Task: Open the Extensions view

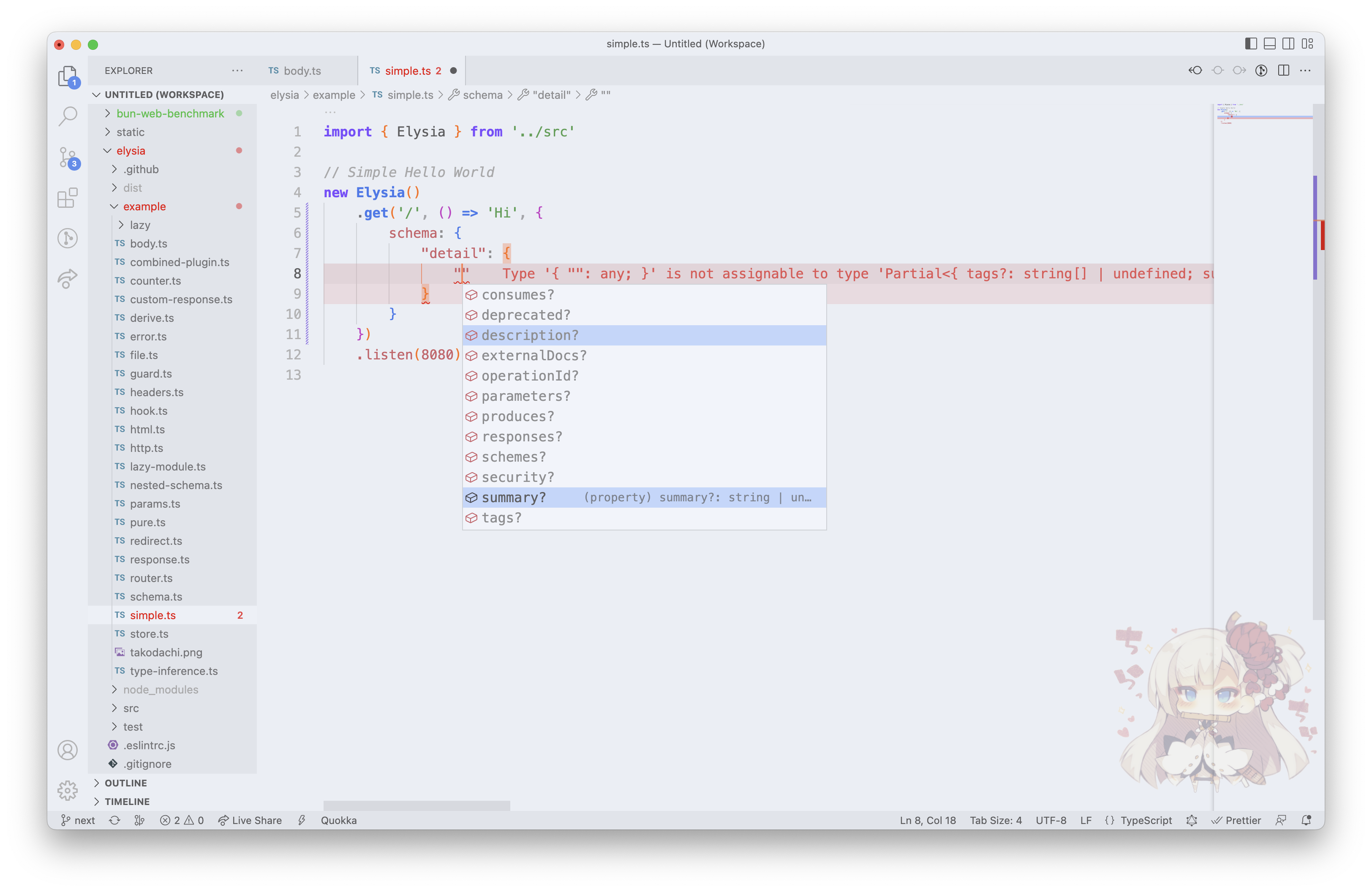Action: pos(68,198)
